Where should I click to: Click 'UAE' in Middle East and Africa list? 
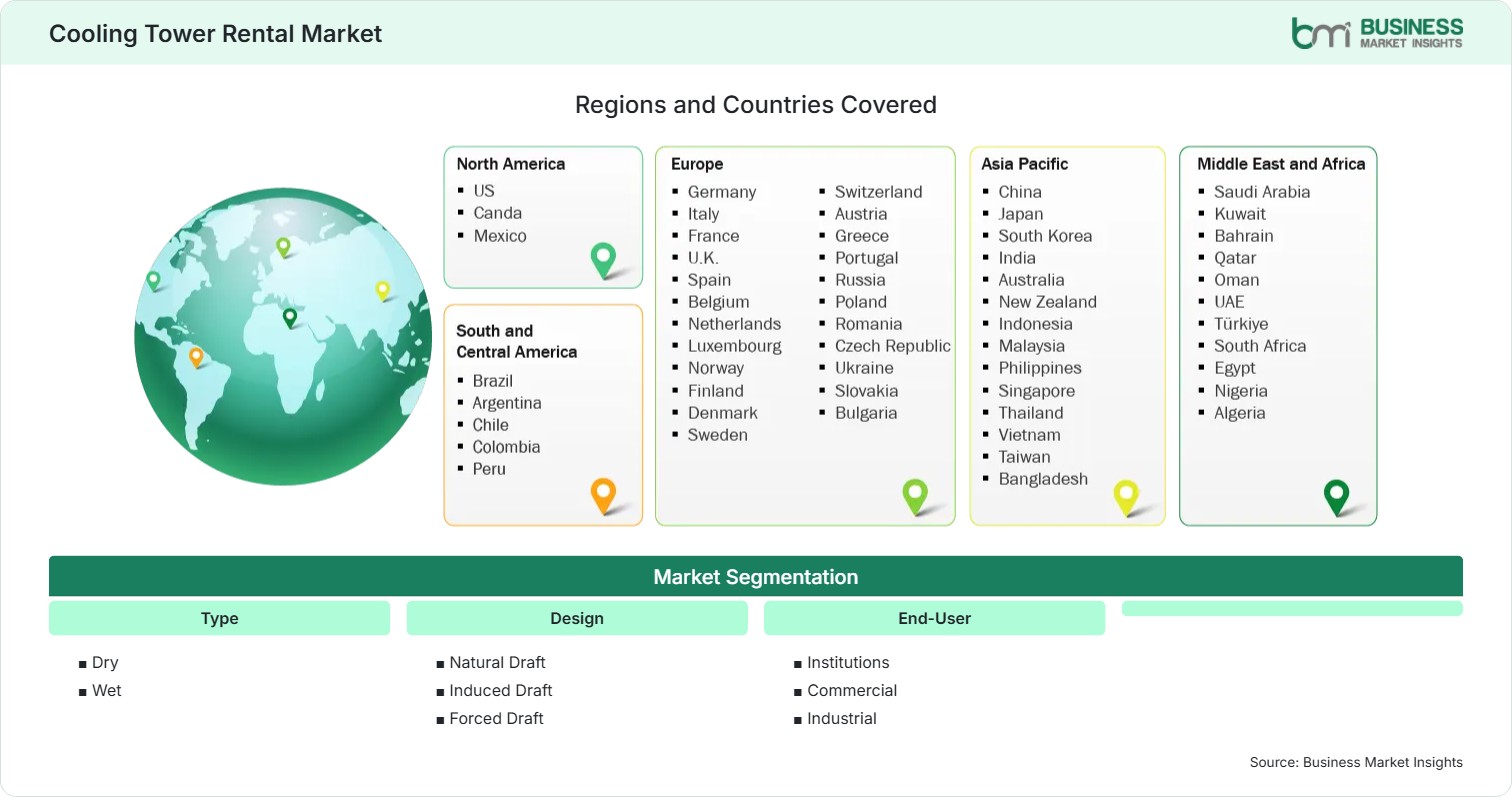point(1229,301)
